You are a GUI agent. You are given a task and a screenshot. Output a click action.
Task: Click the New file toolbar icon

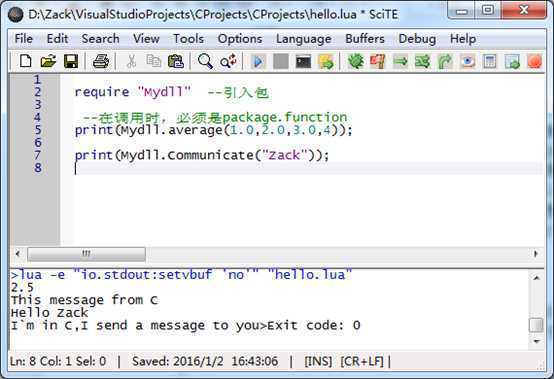click(25, 61)
